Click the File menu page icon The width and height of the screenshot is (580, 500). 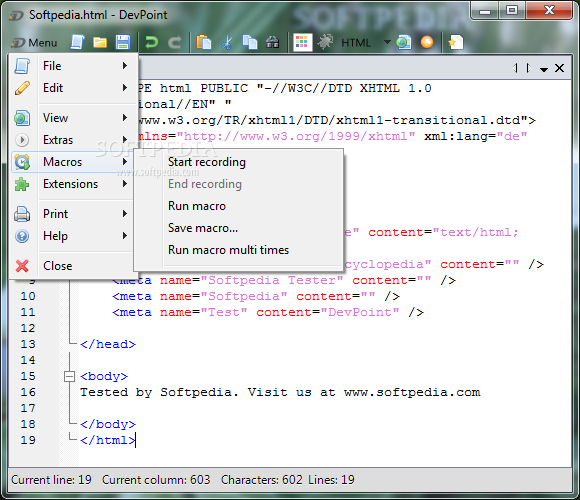click(x=22, y=66)
